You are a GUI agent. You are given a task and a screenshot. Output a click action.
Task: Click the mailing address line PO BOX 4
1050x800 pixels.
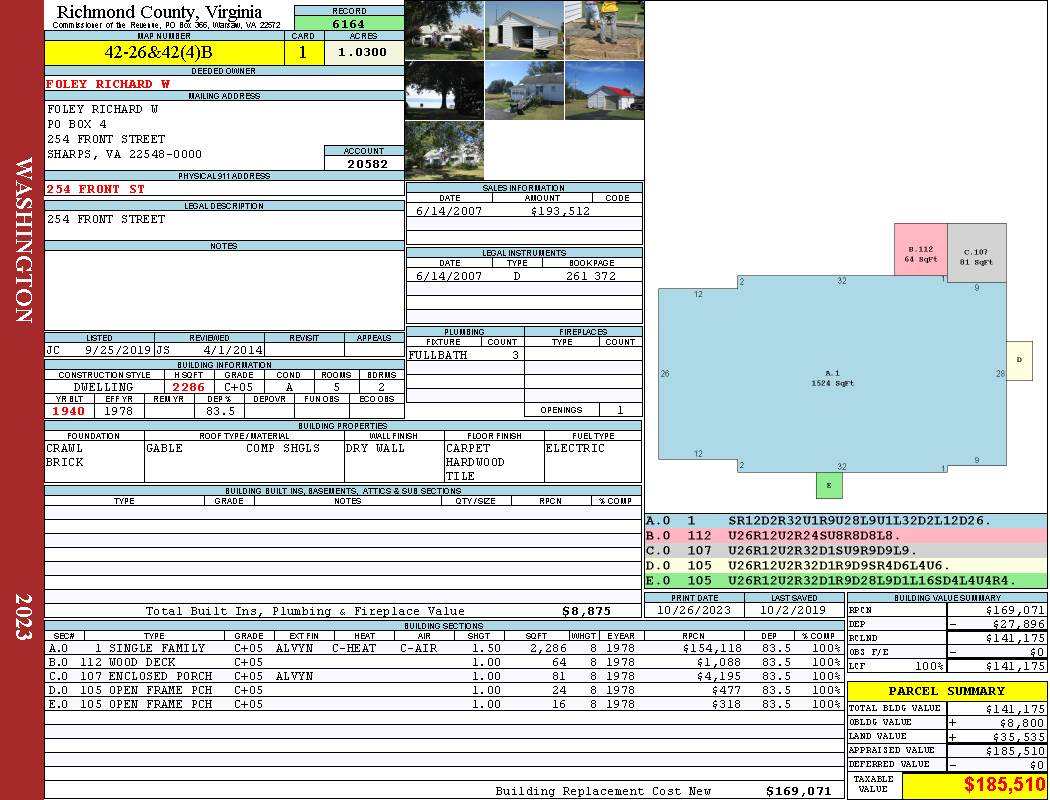(x=76, y=124)
